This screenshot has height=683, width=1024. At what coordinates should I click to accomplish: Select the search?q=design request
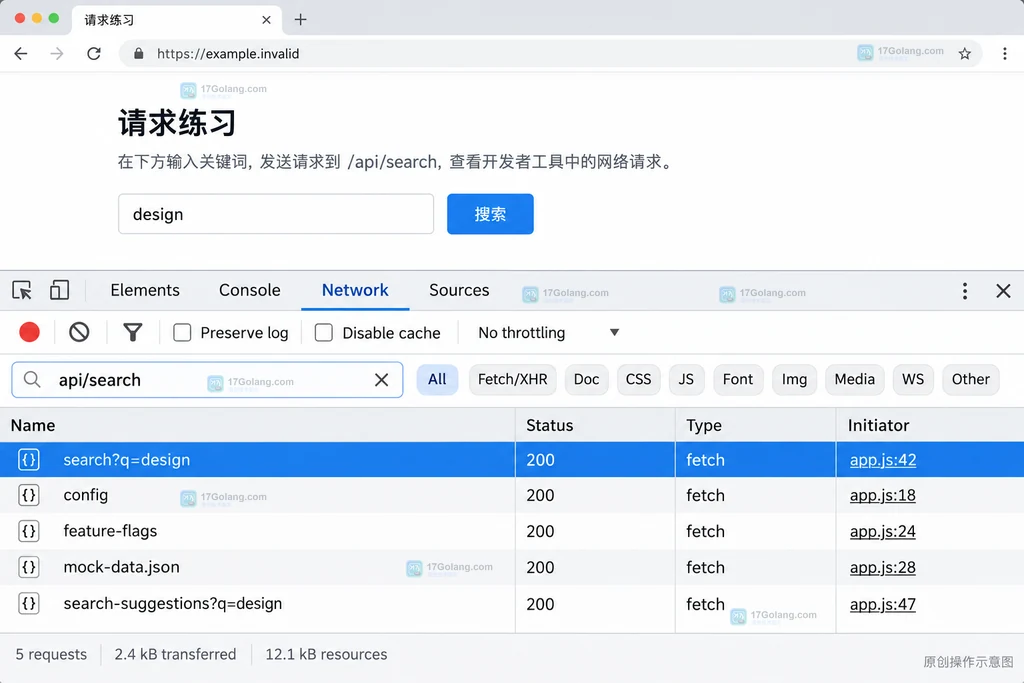512,460
